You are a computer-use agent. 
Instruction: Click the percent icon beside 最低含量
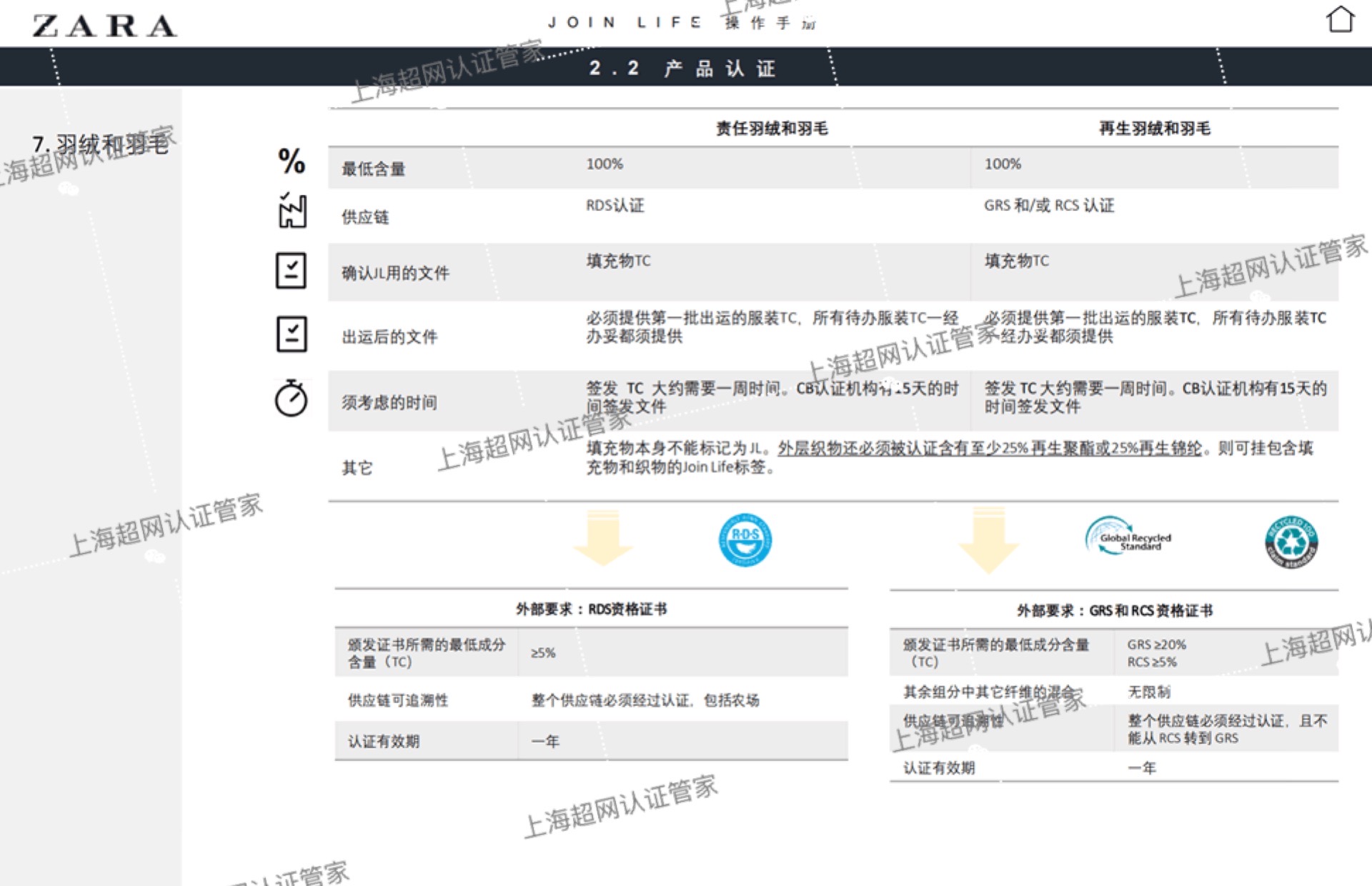[x=292, y=161]
